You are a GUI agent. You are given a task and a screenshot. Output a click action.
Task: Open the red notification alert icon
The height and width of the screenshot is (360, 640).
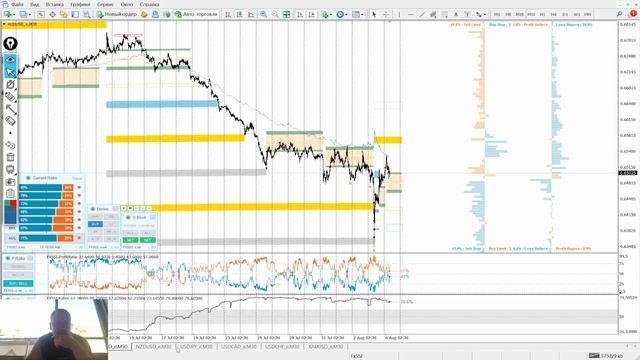633,14
